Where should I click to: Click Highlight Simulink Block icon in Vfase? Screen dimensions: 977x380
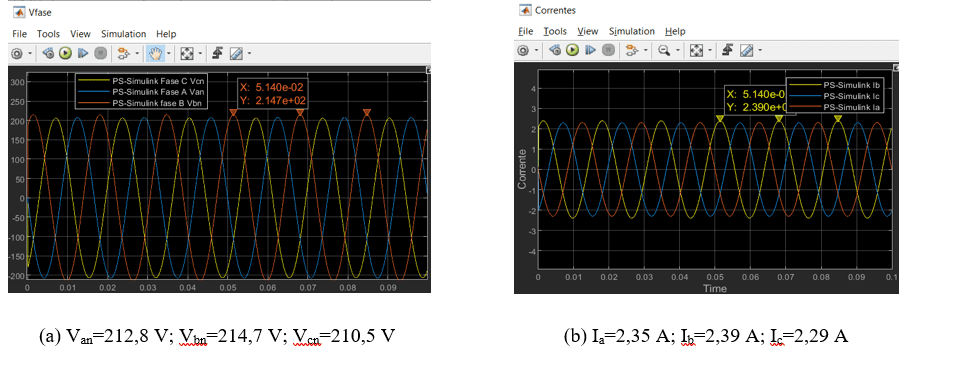click(x=123, y=54)
